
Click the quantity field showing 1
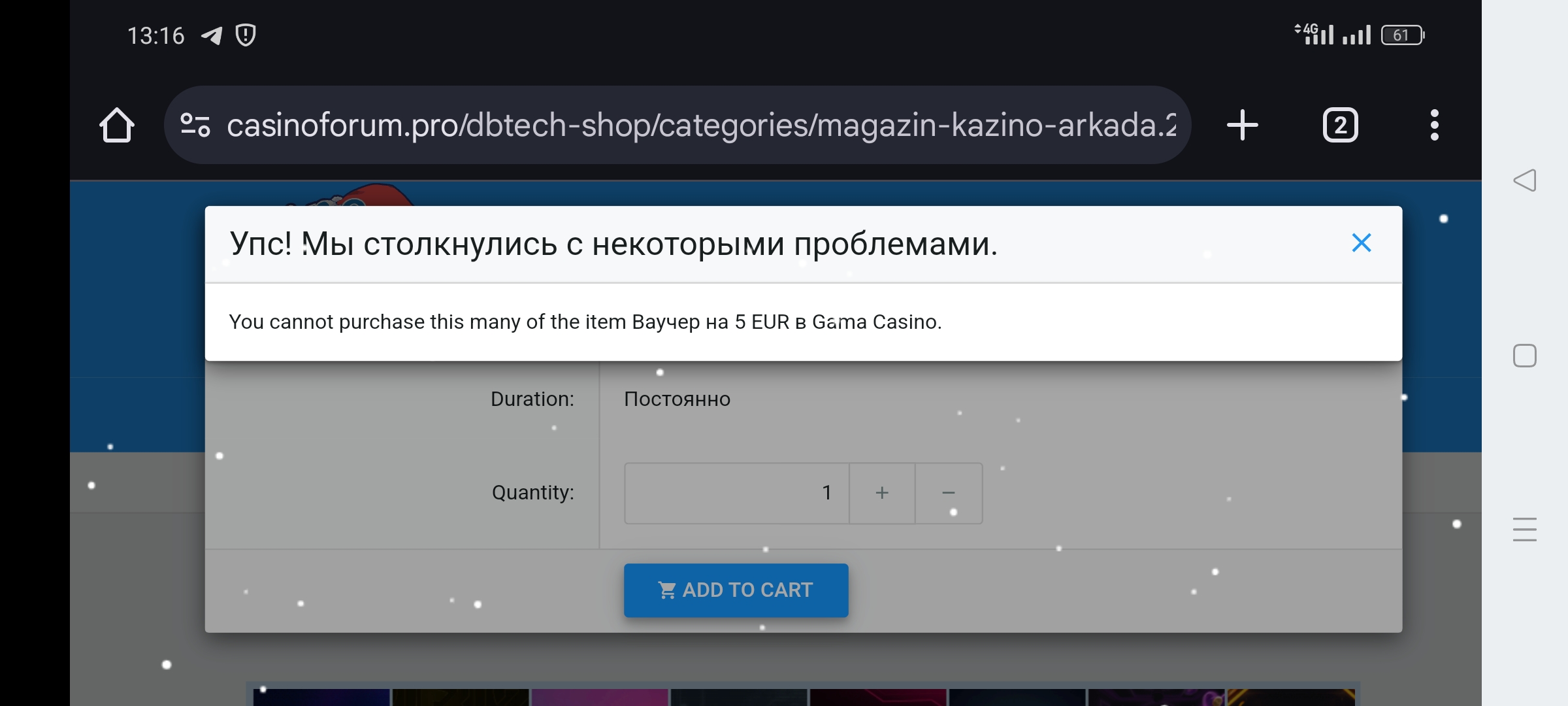point(737,493)
